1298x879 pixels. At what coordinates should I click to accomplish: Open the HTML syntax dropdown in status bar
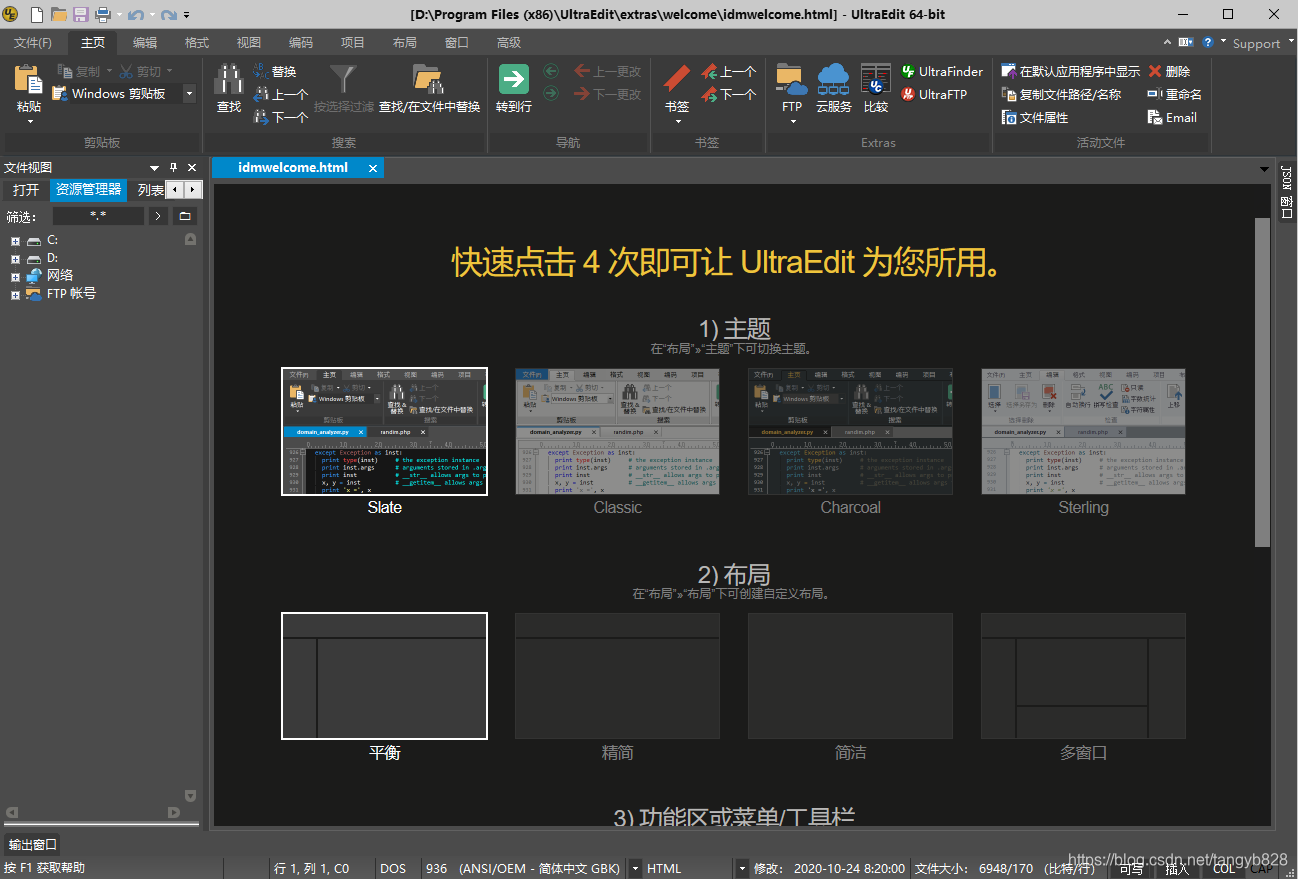pos(741,869)
